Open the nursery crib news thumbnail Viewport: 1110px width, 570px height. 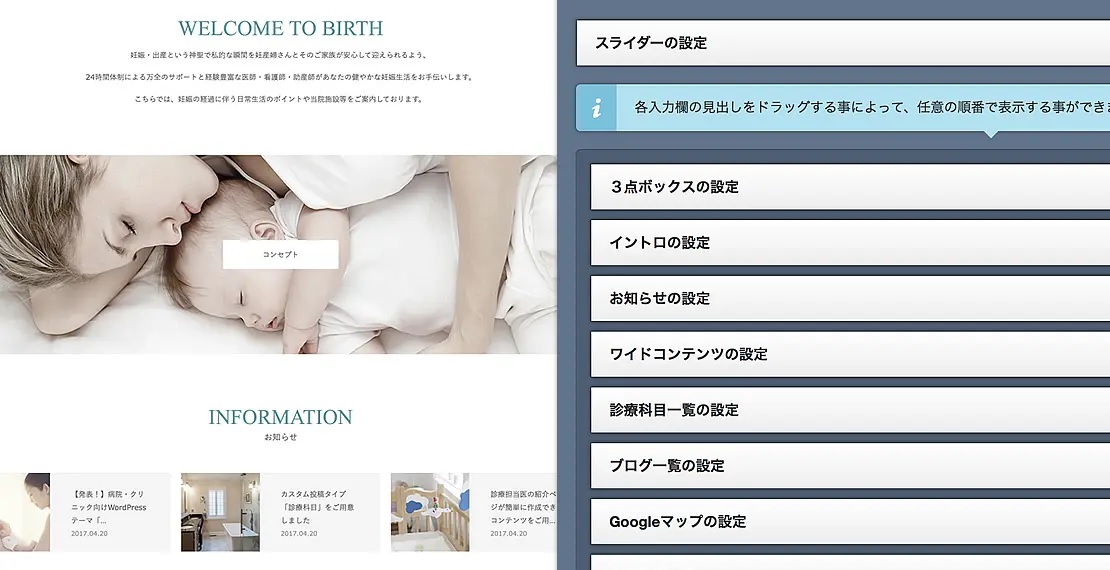point(430,513)
